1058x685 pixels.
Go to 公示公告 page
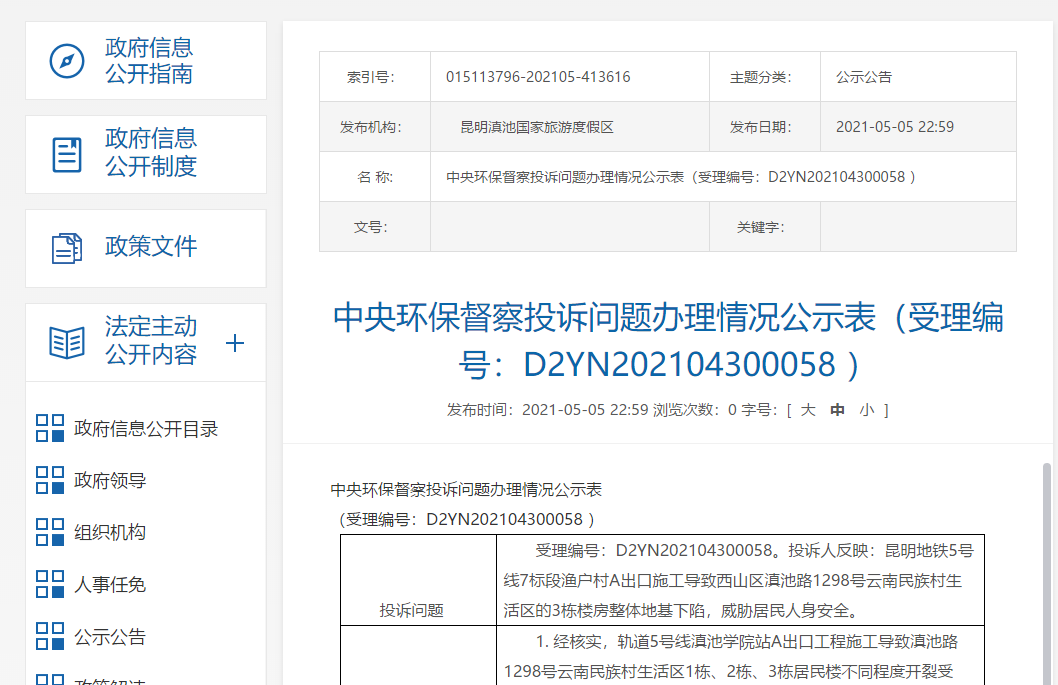[x=110, y=636]
